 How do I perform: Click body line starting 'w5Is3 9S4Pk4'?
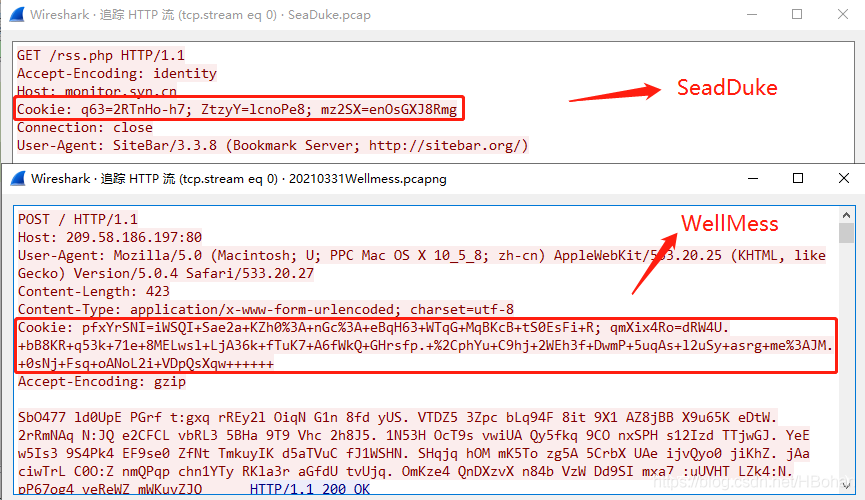point(413,454)
